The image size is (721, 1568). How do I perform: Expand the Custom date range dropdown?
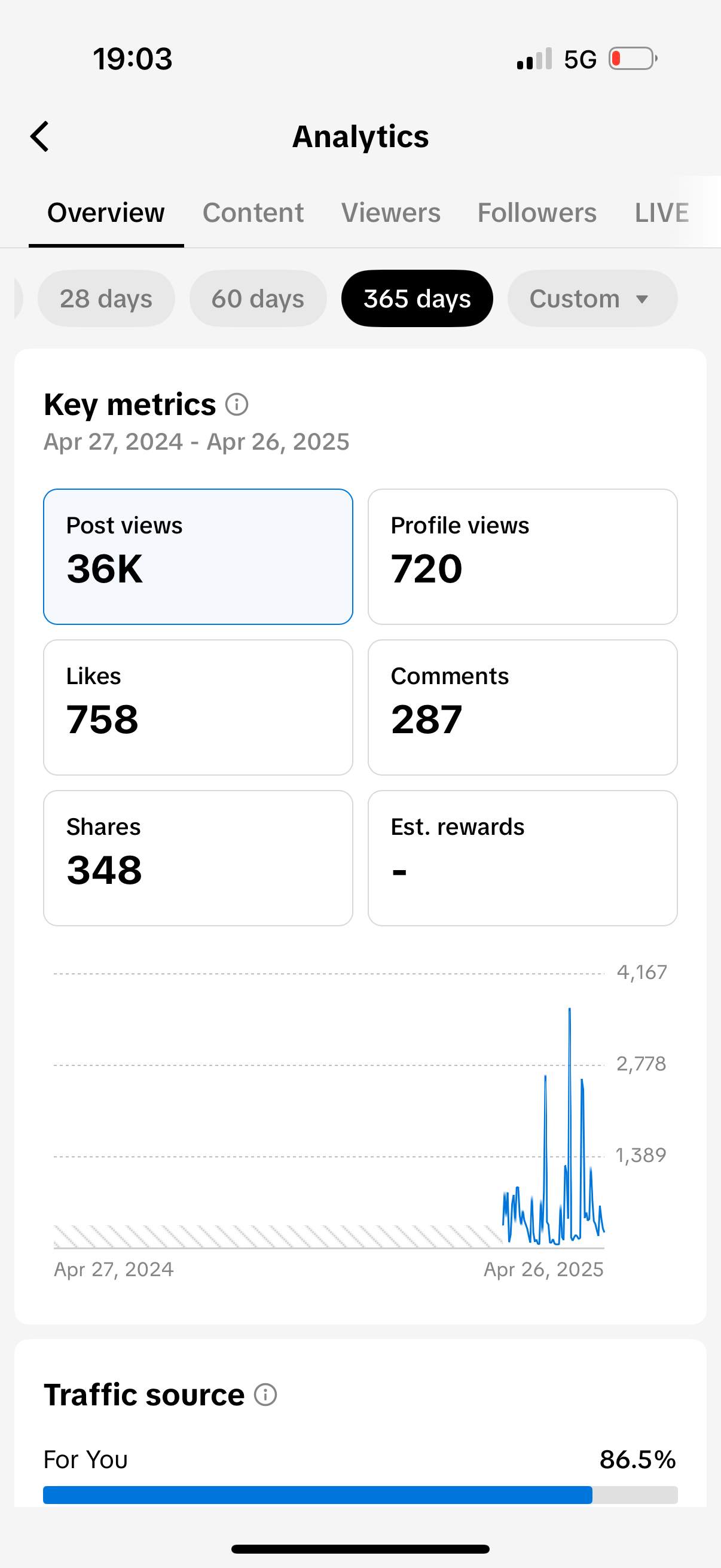592,299
